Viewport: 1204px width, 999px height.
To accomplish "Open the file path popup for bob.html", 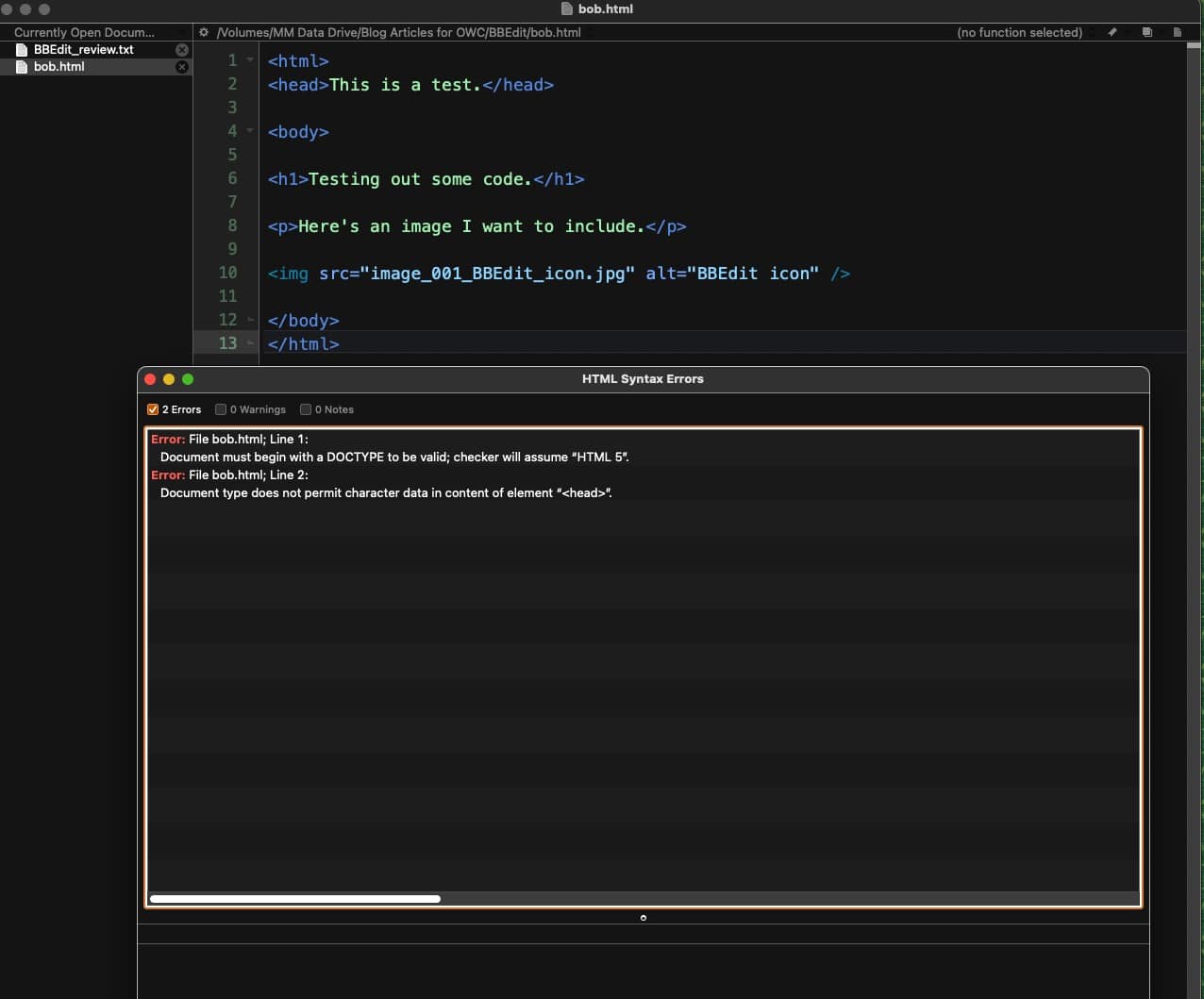I will tap(398, 32).
